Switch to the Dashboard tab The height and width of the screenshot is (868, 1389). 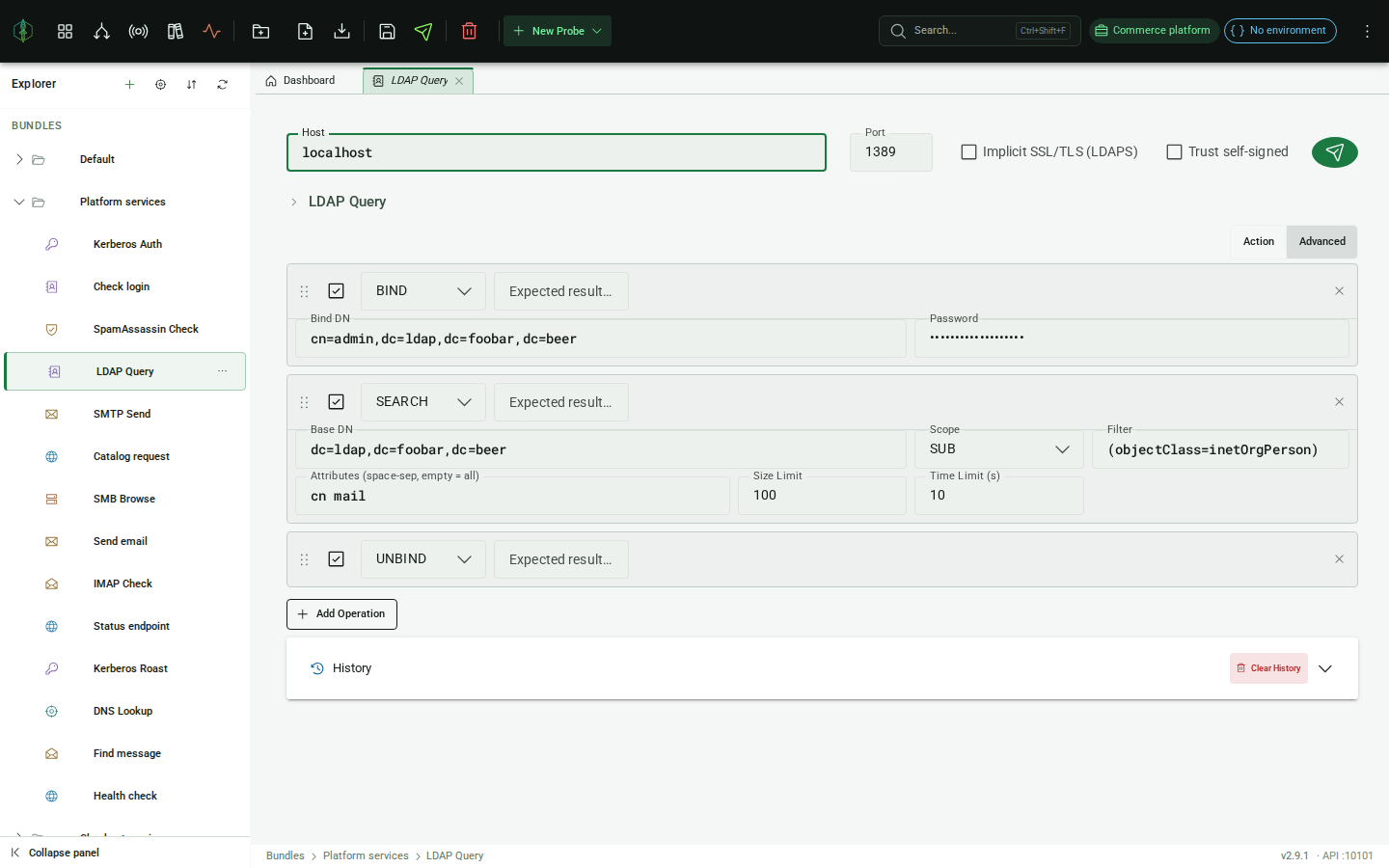[300, 81]
